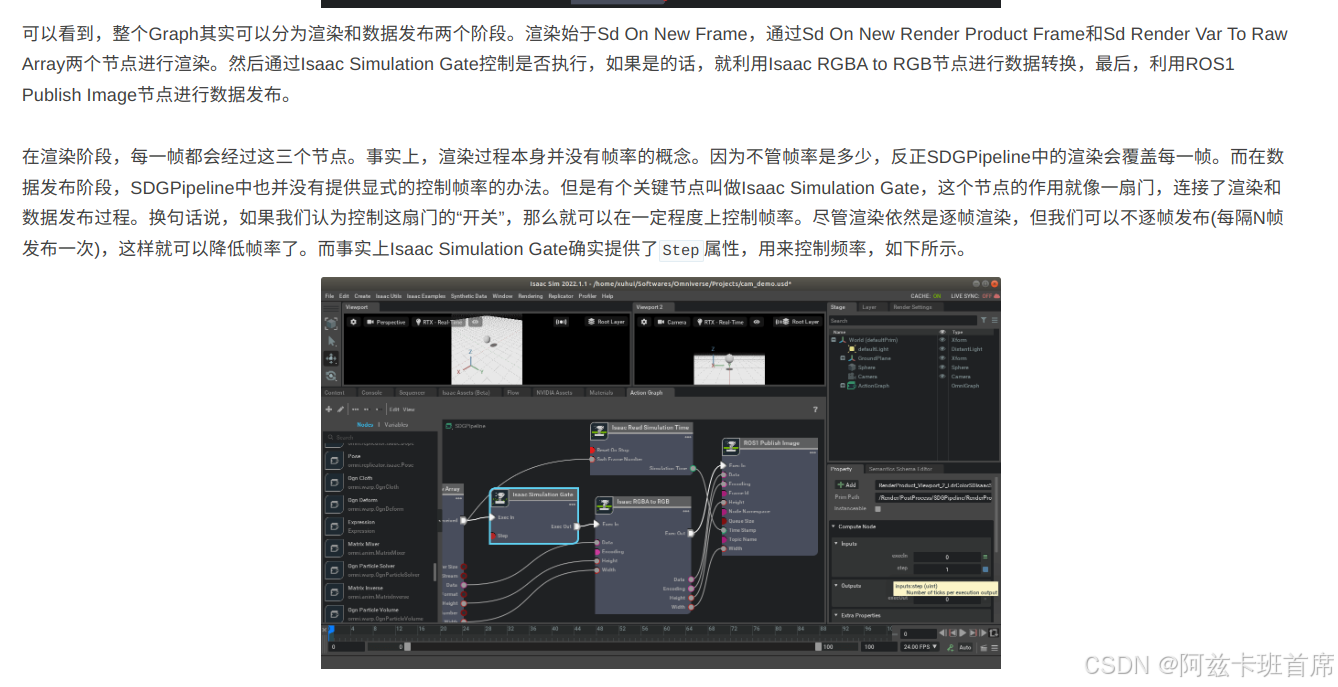Toggle visibility eye for Sphere
Viewport: 1338px width, 687px height.
pyautogui.click(x=942, y=367)
